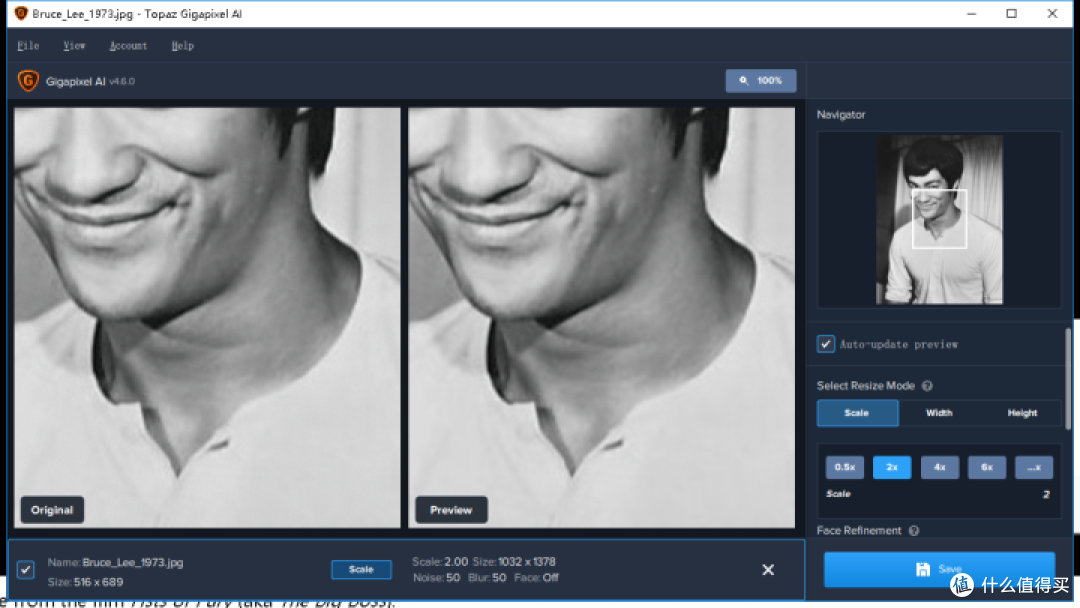The width and height of the screenshot is (1080, 608).
Task: Select the Scale resize mode tab
Action: [x=858, y=412]
